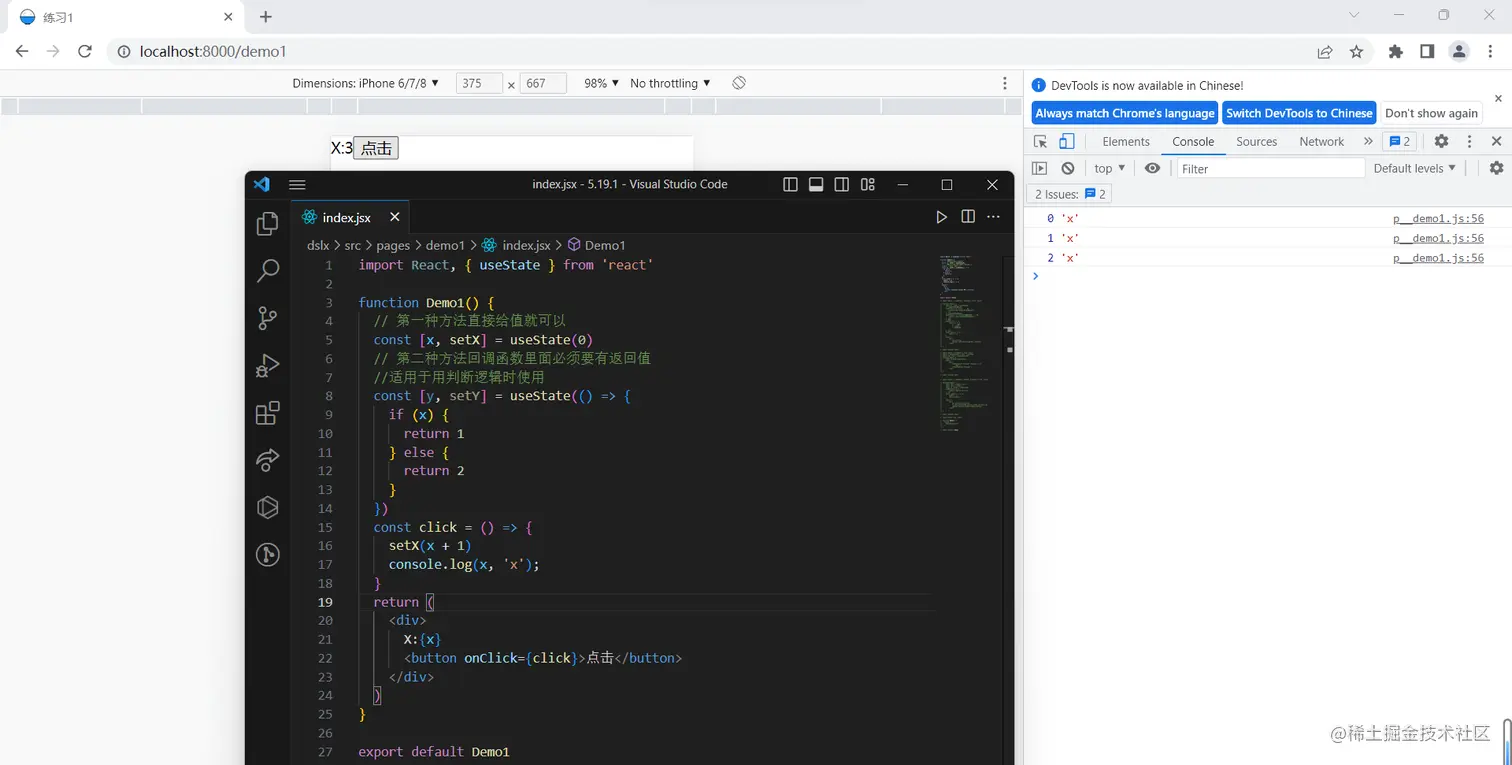Clear the DevTools console
This screenshot has height=765, width=1512.
click(1068, 168)
